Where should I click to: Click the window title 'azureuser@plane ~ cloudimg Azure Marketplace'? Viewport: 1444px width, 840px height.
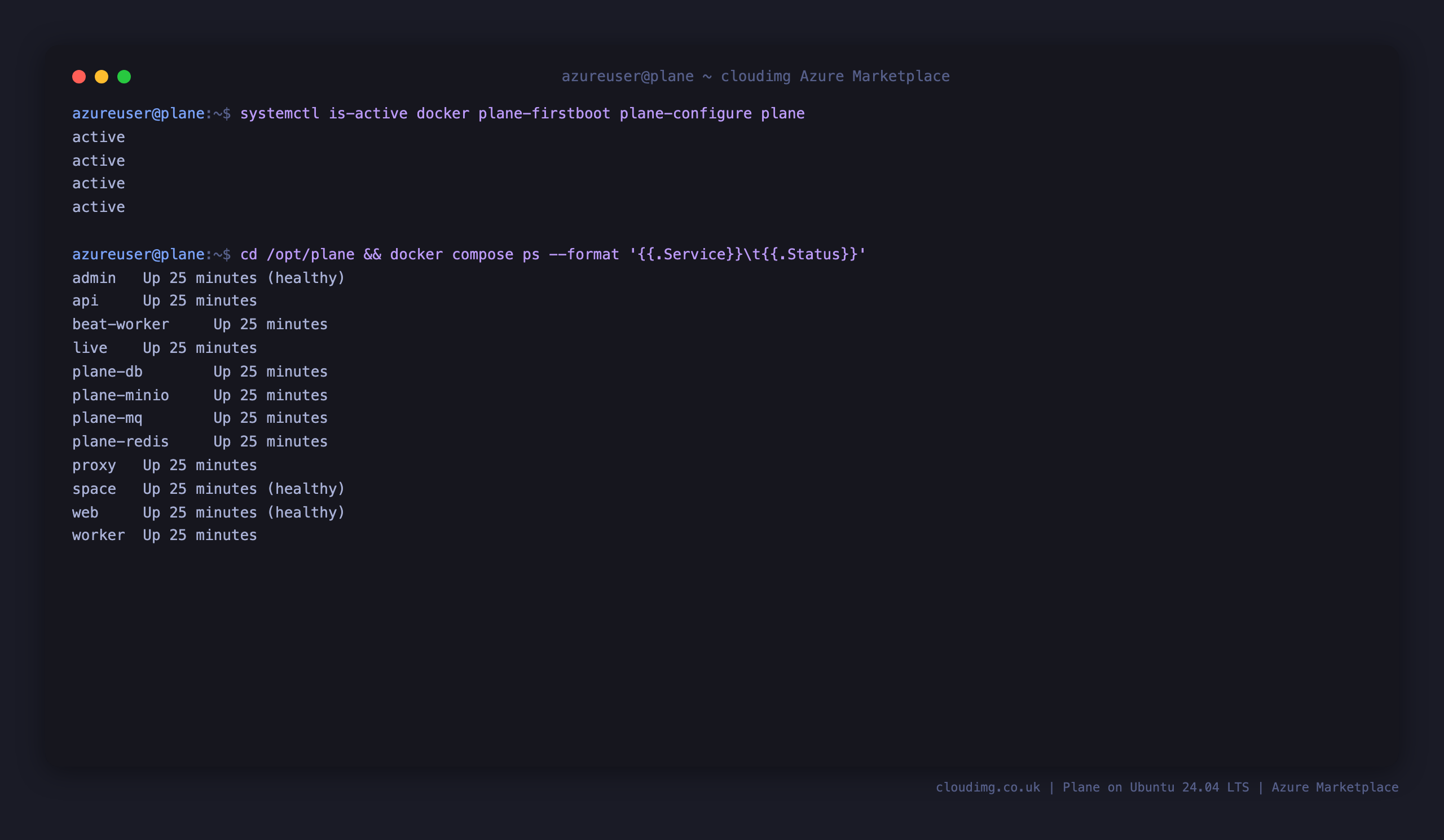[x=755, y=76]
